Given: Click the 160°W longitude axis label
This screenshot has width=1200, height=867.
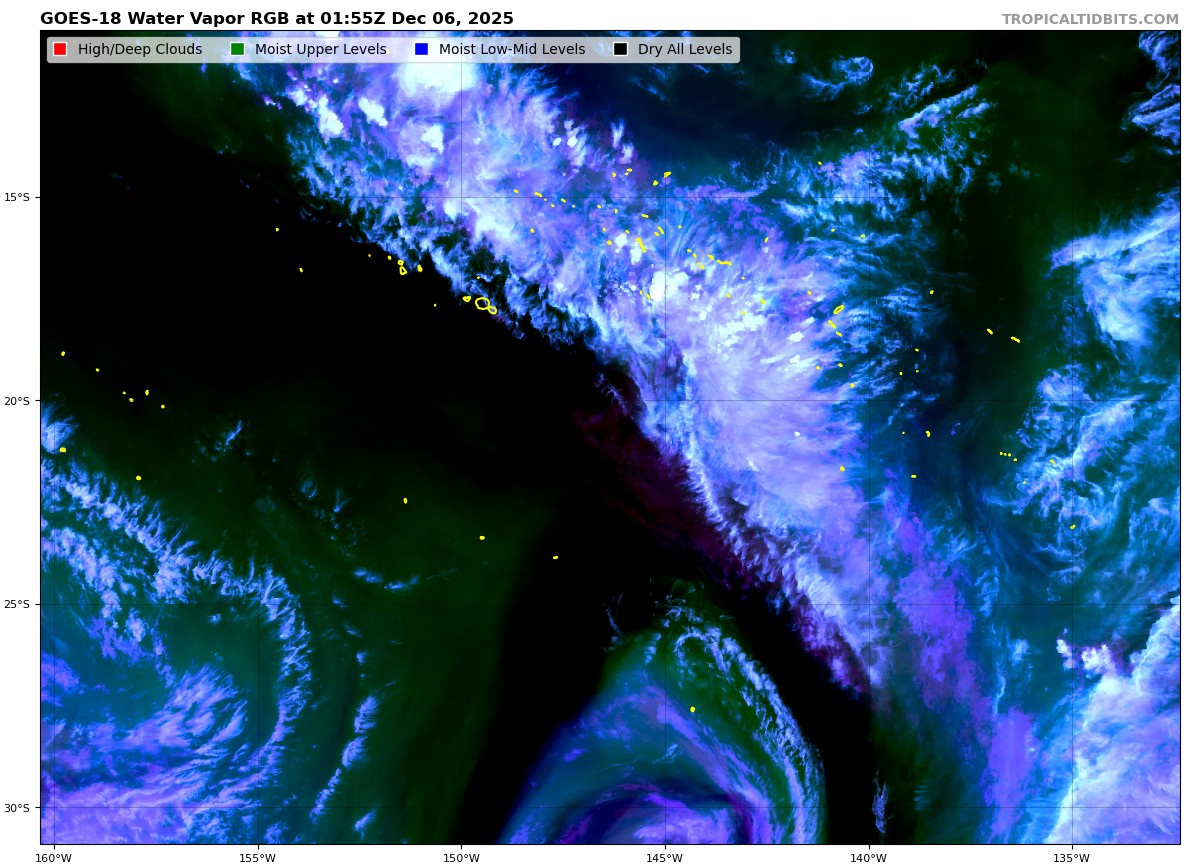Looking at the screenshot, I should tap(54, 857).
